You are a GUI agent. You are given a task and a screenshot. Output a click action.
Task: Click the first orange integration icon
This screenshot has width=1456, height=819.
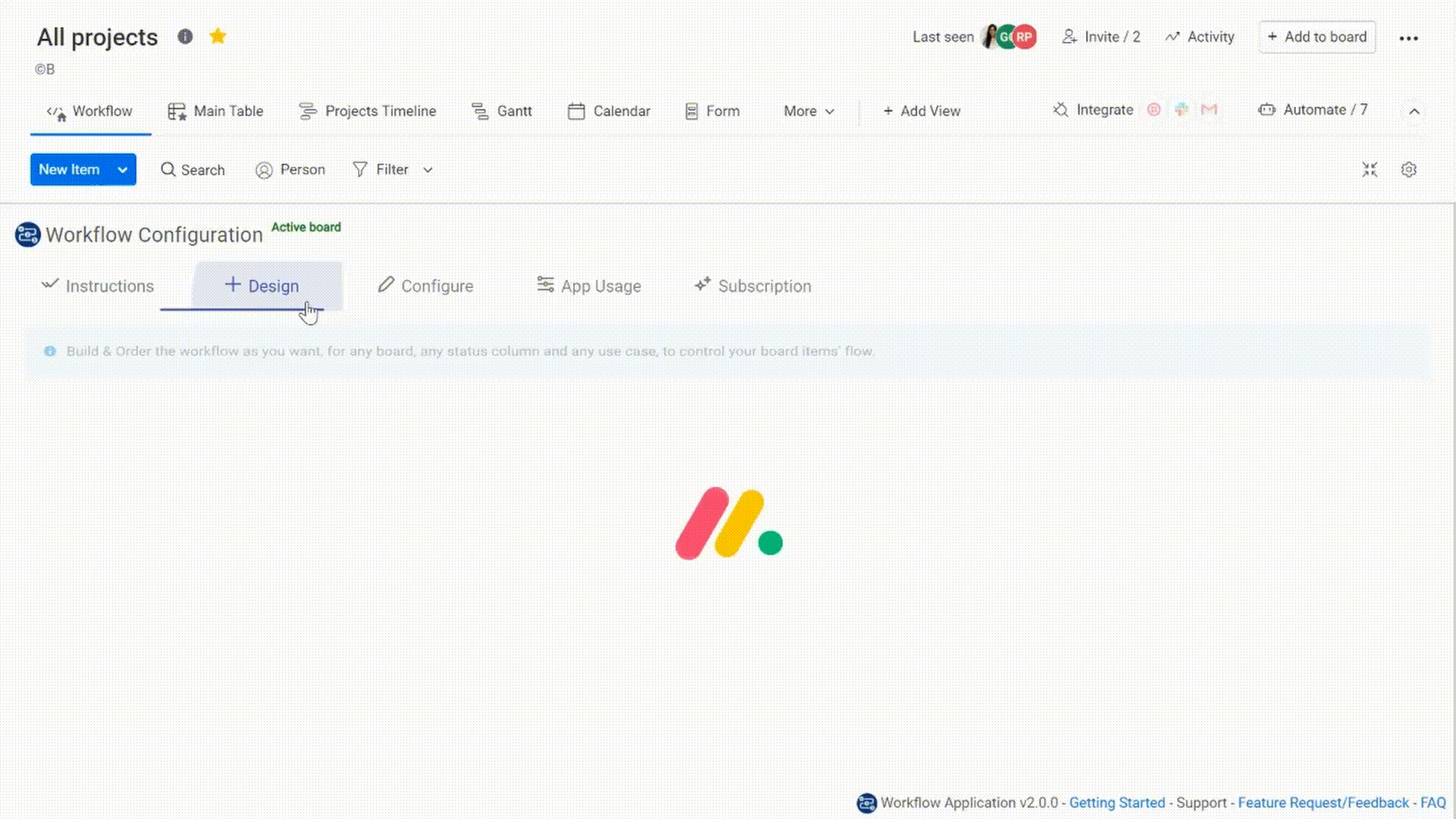pyautogui.click(x=1153, y=110)
